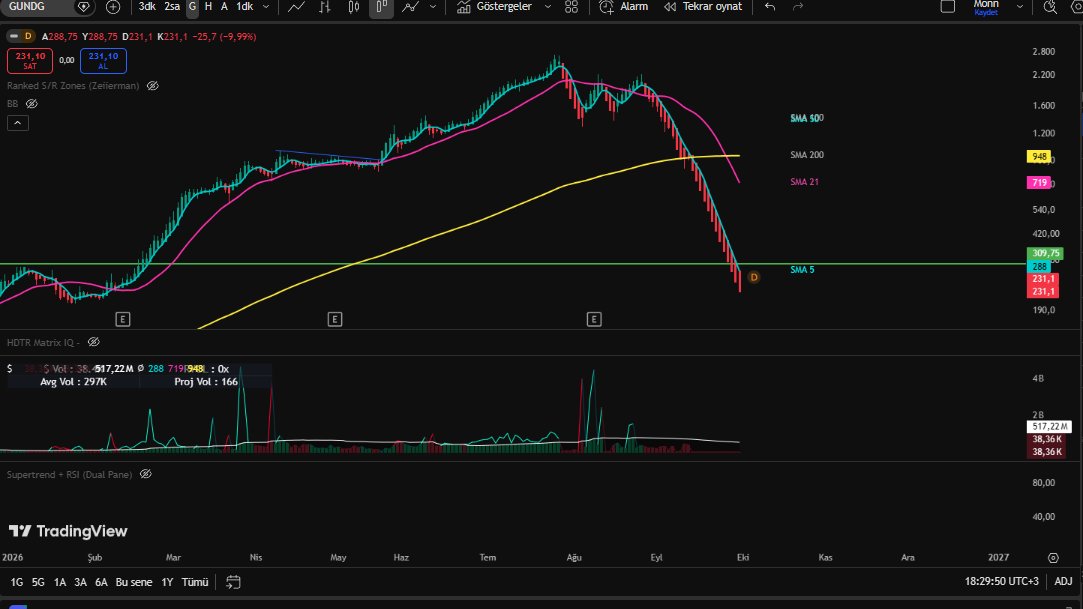
Task: Undo the last chart action
Action: click(x=770, y=7)
